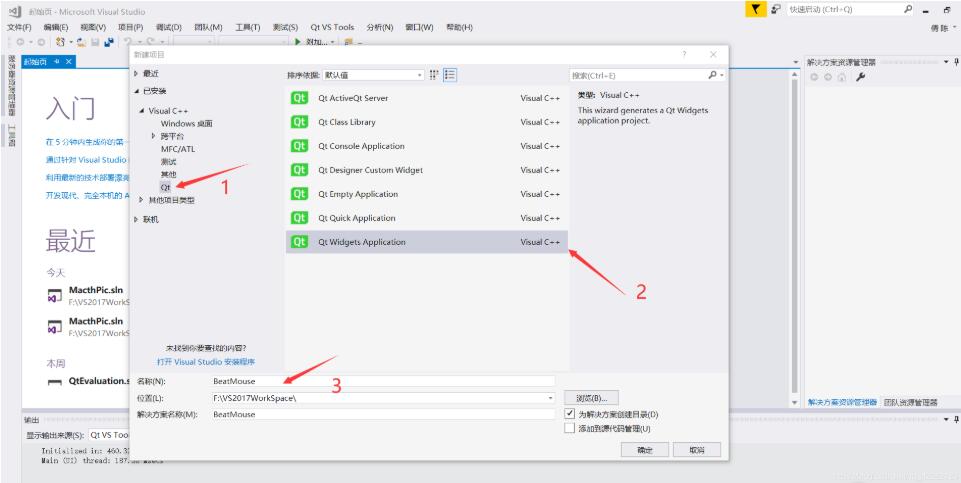Viewport: 961px width, 483px height.
Task: Open the View menu
Action: 93,28
